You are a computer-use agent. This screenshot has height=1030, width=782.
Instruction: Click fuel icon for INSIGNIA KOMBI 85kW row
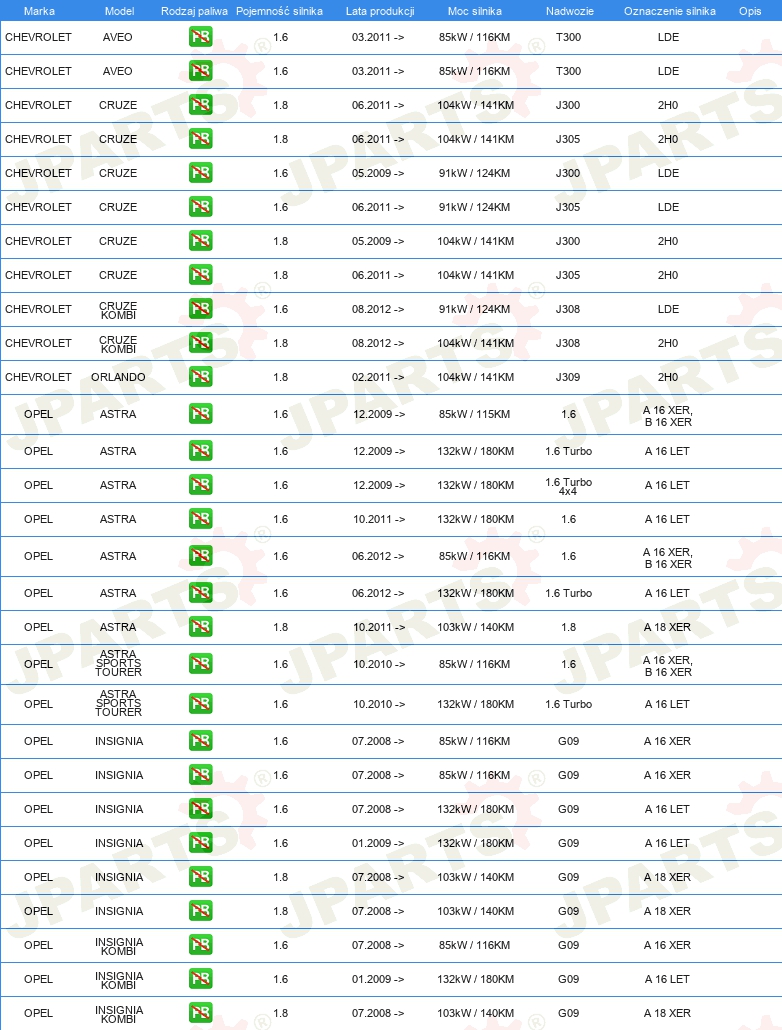[200, 945]
